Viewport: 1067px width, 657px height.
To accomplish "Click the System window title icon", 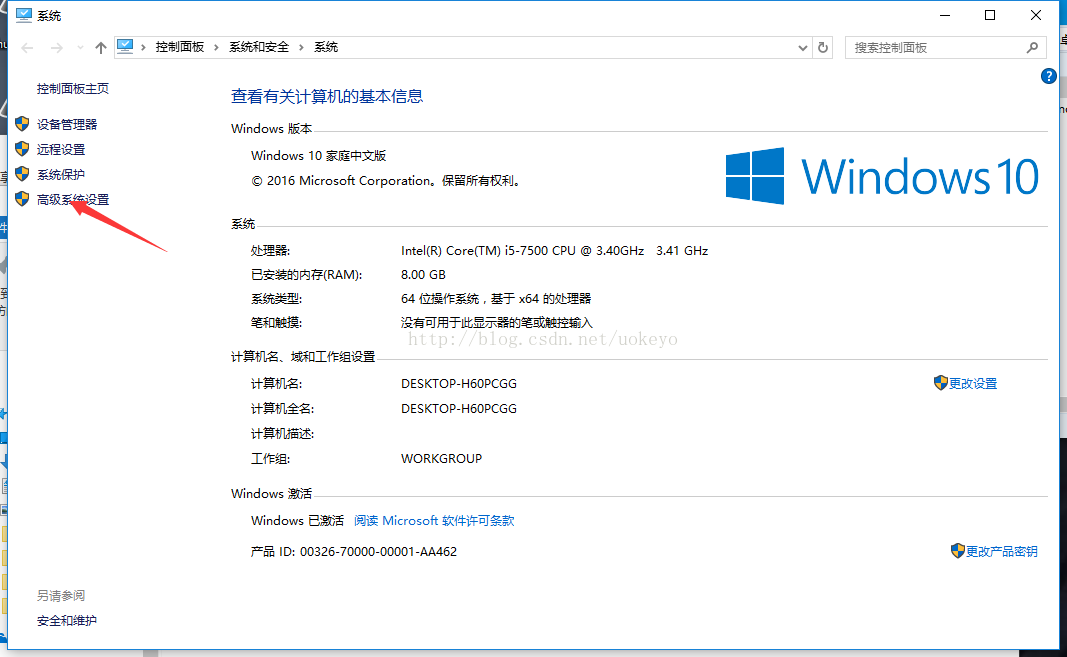I will click(x=24, y=15).
